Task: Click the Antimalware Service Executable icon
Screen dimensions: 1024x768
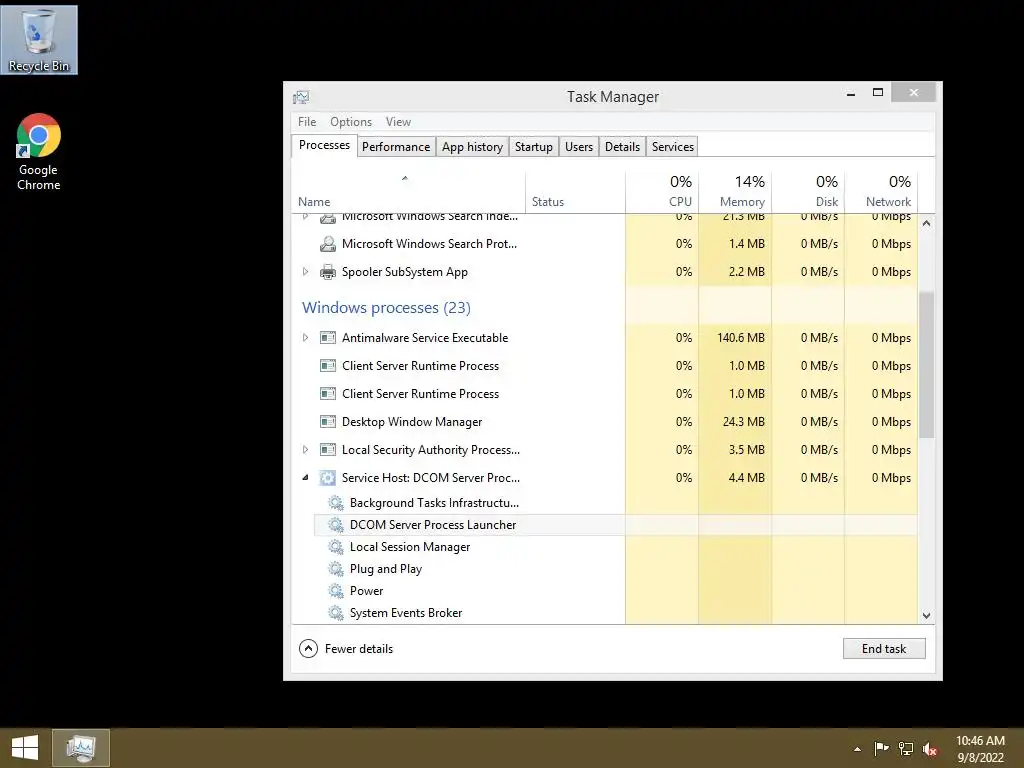Action: [x=327, y=338]
